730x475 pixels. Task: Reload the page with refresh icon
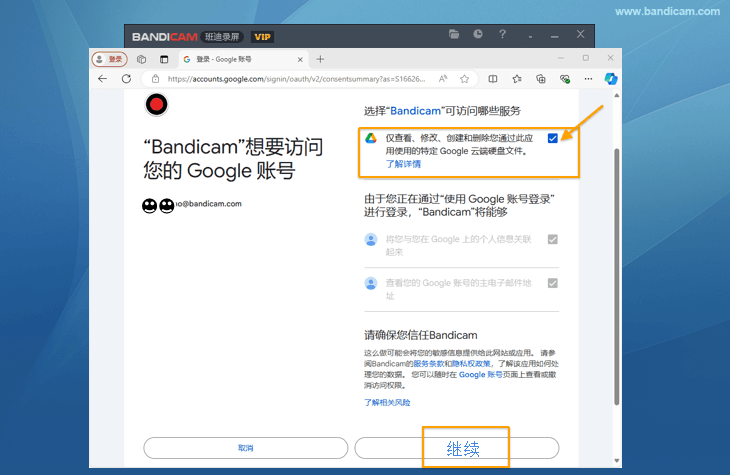click(126, 78)
